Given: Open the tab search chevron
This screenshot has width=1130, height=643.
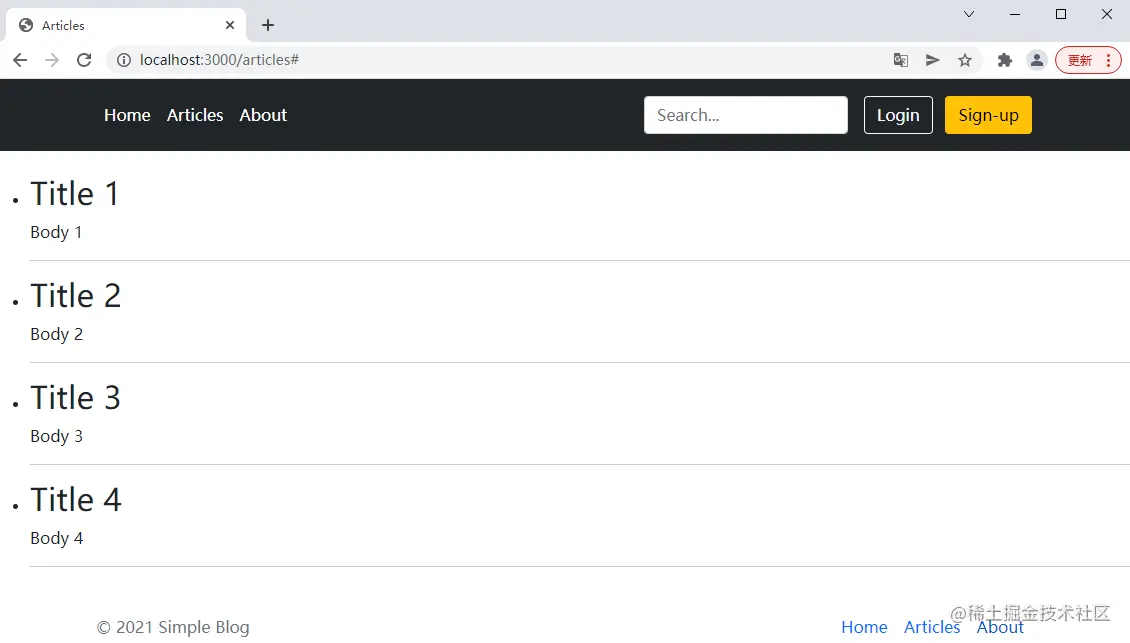Looking at the screenshot, I should tap(969, 14).
